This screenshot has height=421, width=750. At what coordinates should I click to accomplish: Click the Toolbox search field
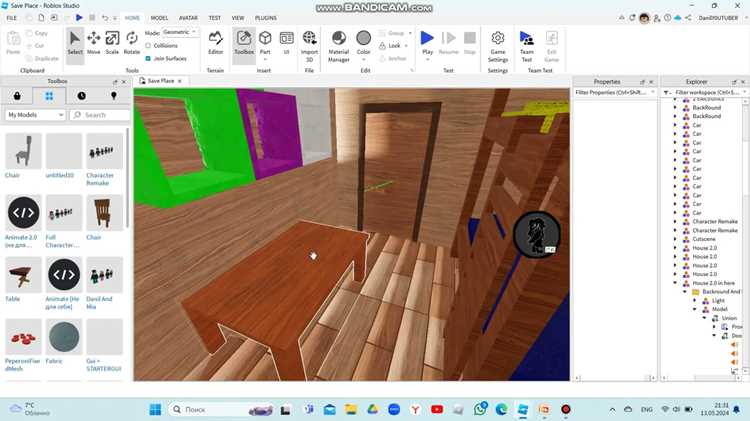point(99,115)
